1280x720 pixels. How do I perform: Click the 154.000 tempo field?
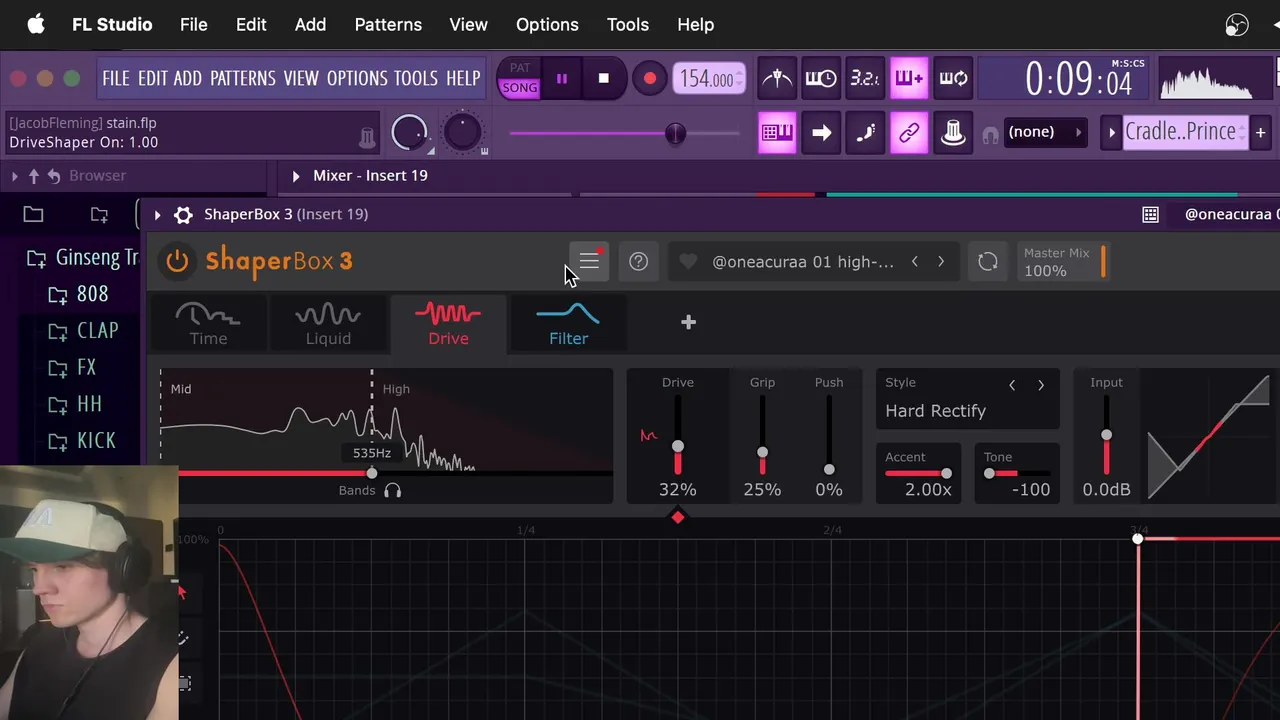click(708, 78)
